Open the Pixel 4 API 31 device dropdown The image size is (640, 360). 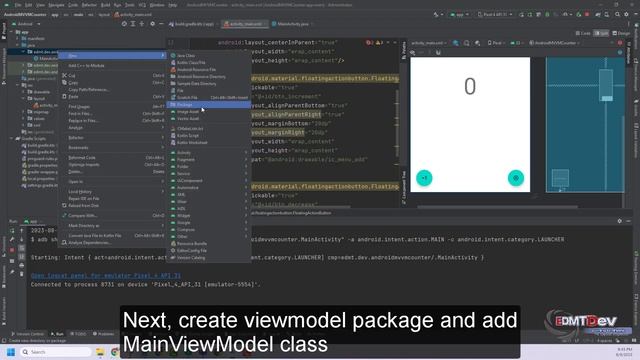point(495,14)
